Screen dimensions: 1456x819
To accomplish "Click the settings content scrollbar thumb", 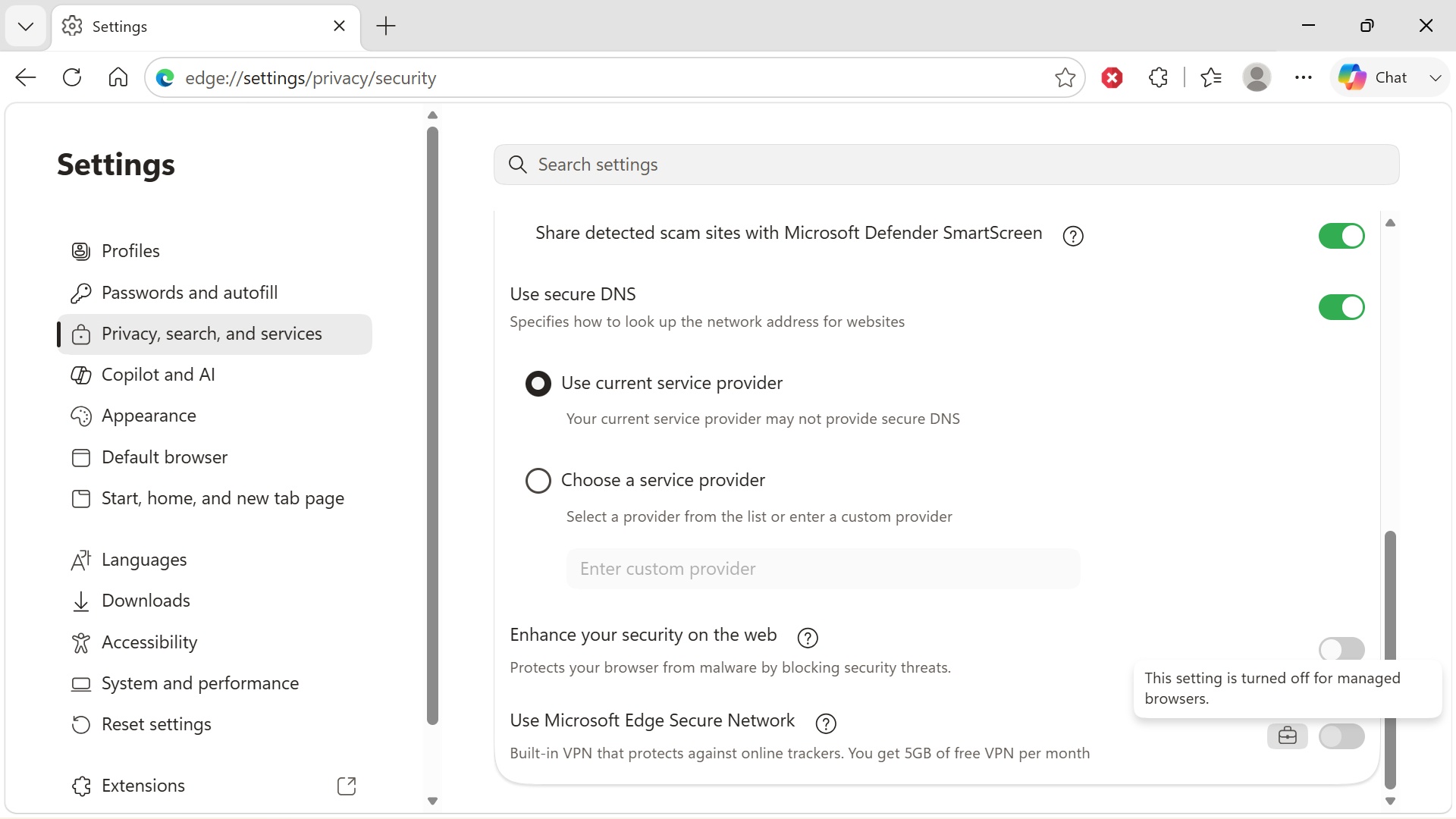I will click(x=1390, y=660).
